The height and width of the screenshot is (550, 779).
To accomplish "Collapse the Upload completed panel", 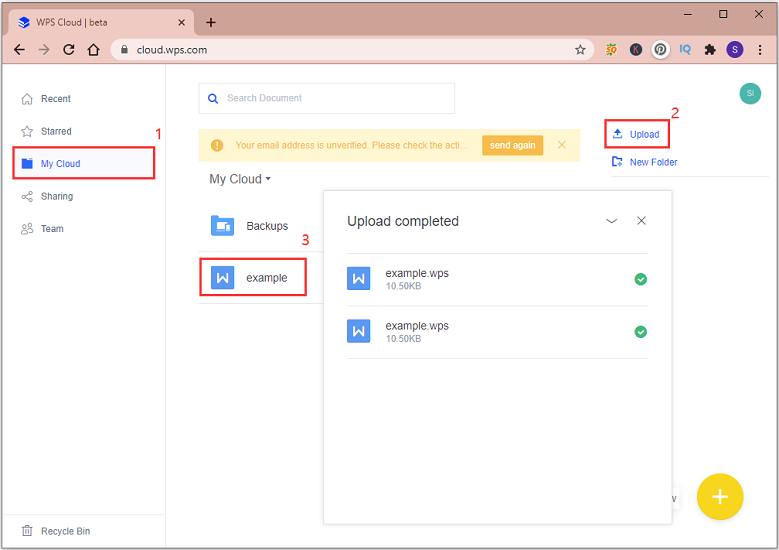I will coord(612,221).
